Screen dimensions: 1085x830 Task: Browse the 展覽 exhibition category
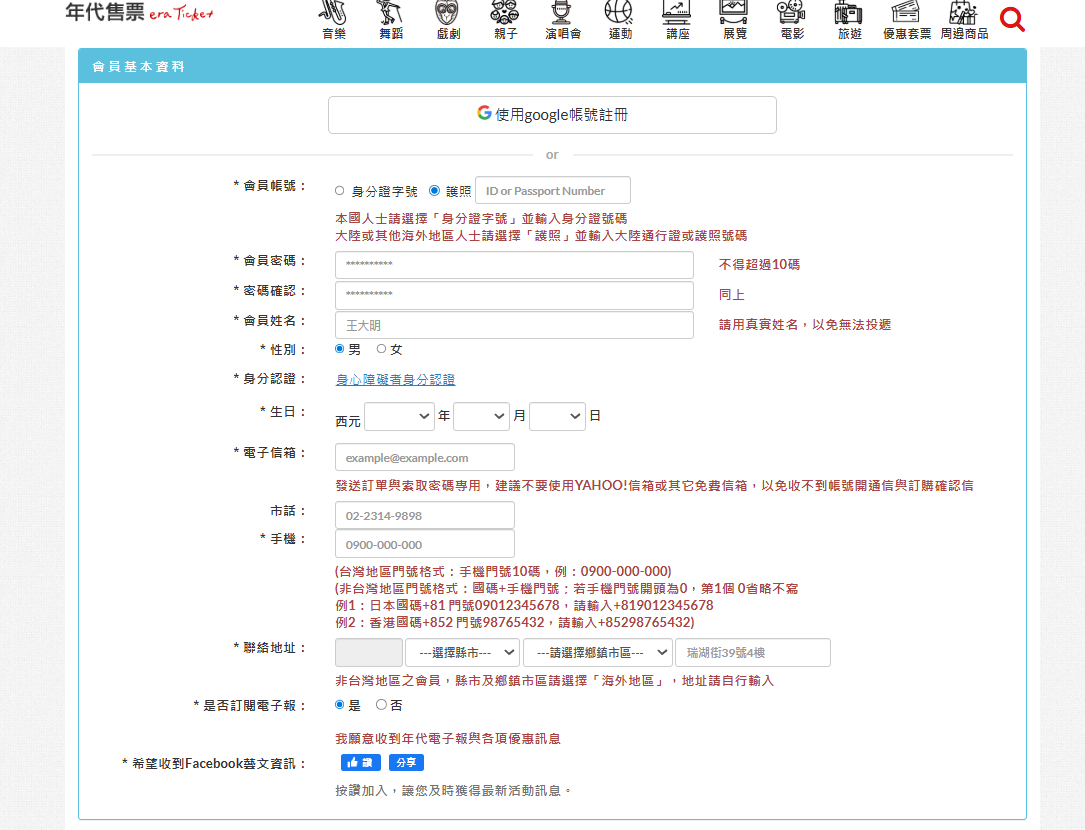(x=733, y=18)
